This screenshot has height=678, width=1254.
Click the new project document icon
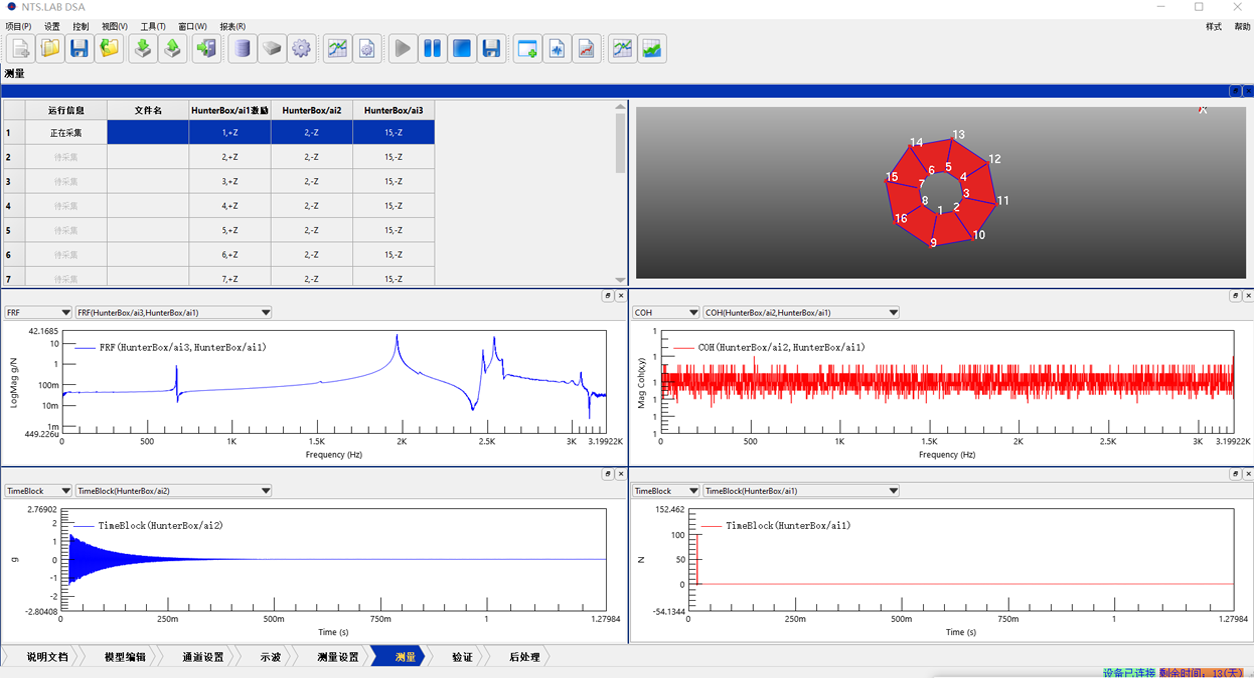click(x=20, y=48)
